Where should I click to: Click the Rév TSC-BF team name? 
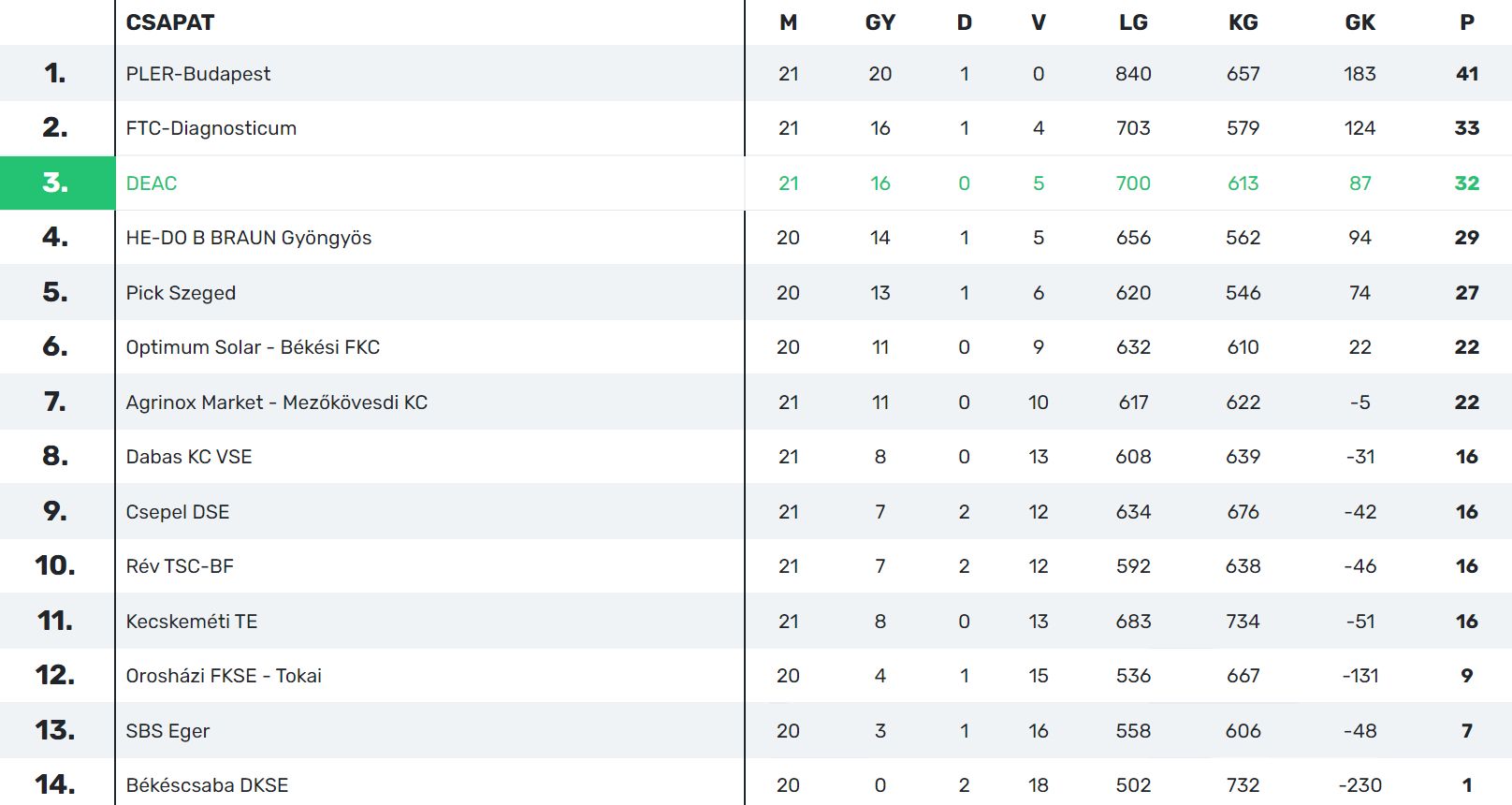(180, 566)
